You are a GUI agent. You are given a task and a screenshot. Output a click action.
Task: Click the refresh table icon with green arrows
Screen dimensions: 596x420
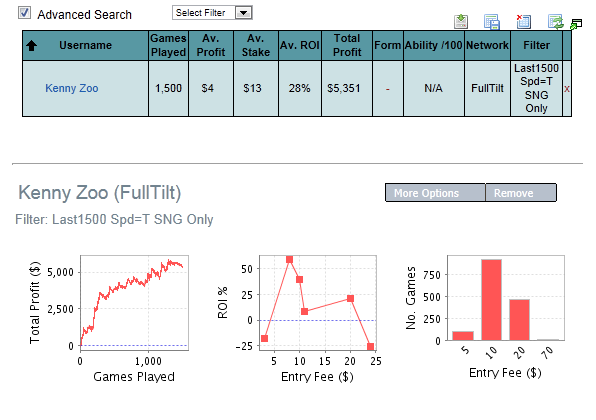556,22
